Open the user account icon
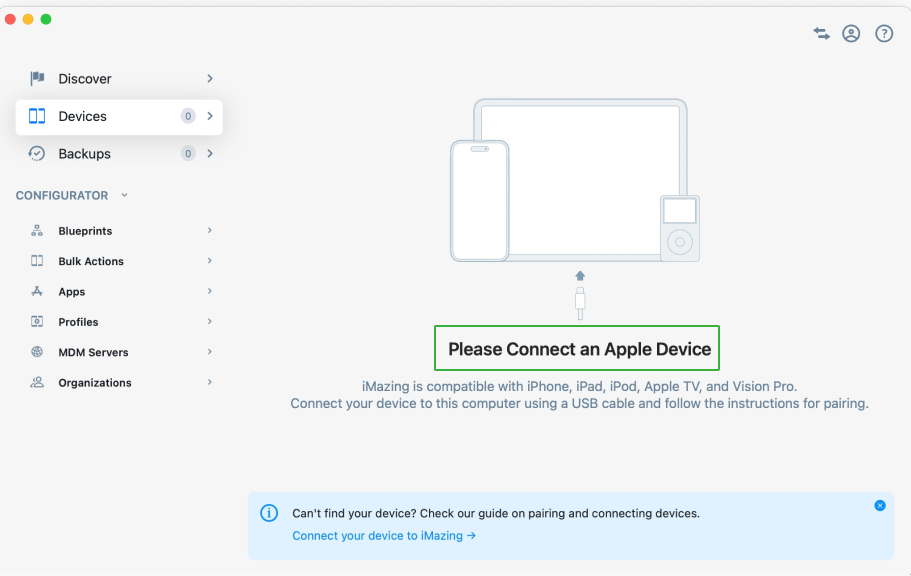 tap(851, 33)
